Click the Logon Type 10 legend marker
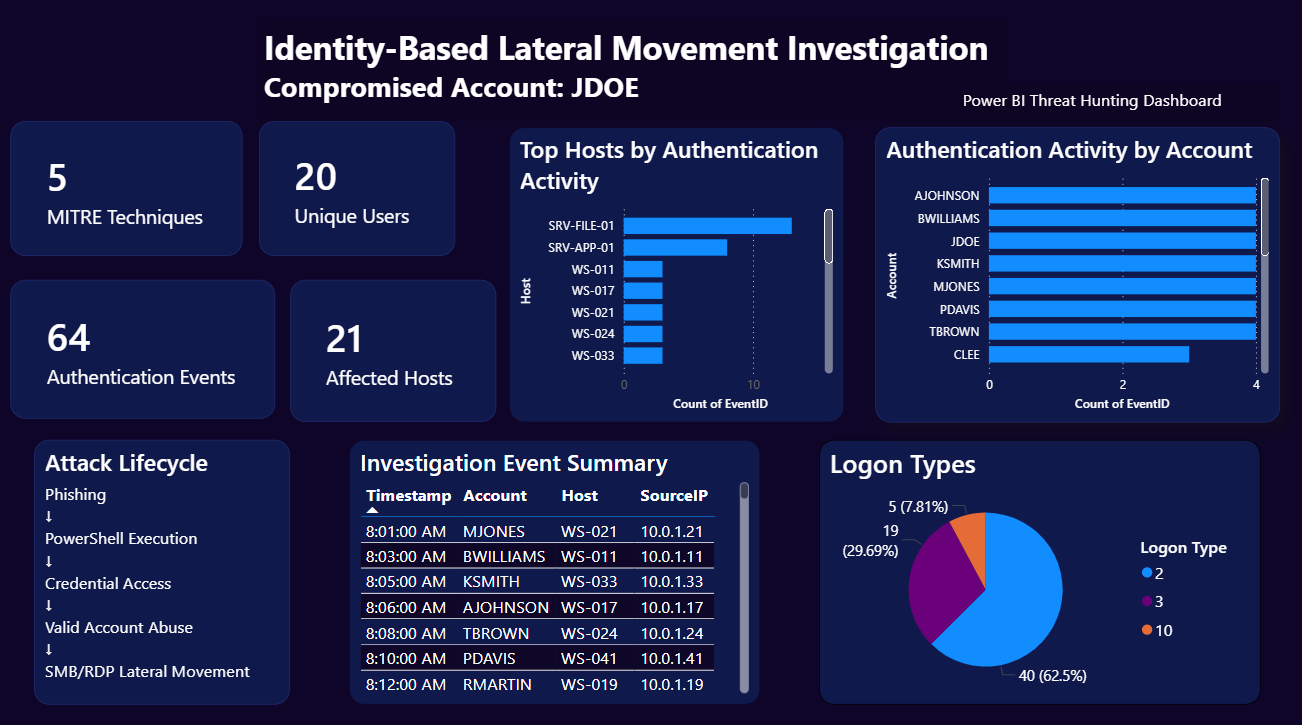 click(x=1146, y=631)
